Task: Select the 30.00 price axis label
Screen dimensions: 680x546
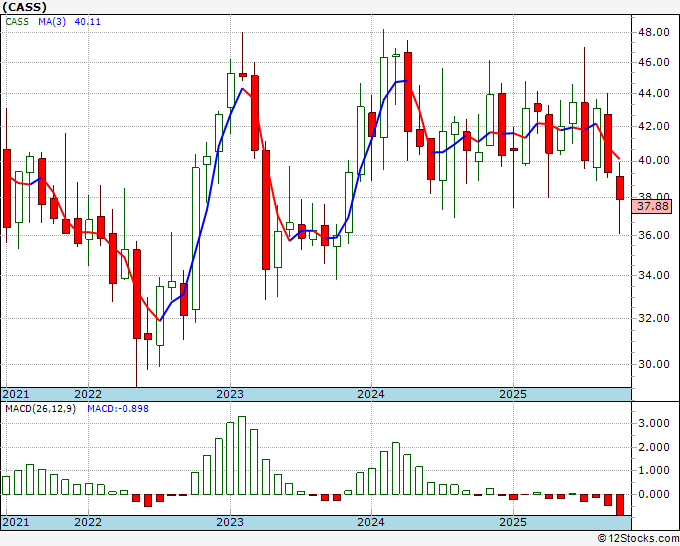Action: pyautogui.click(x=653, y=364)
